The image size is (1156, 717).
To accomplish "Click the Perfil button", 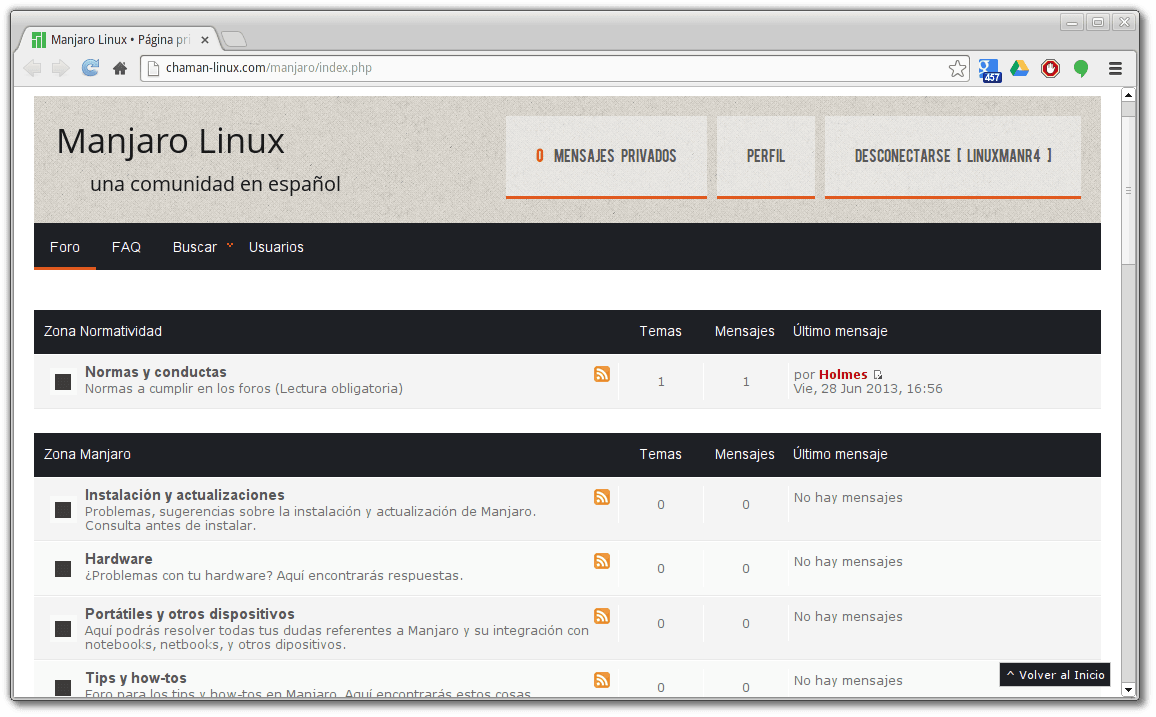I will 765,156.
